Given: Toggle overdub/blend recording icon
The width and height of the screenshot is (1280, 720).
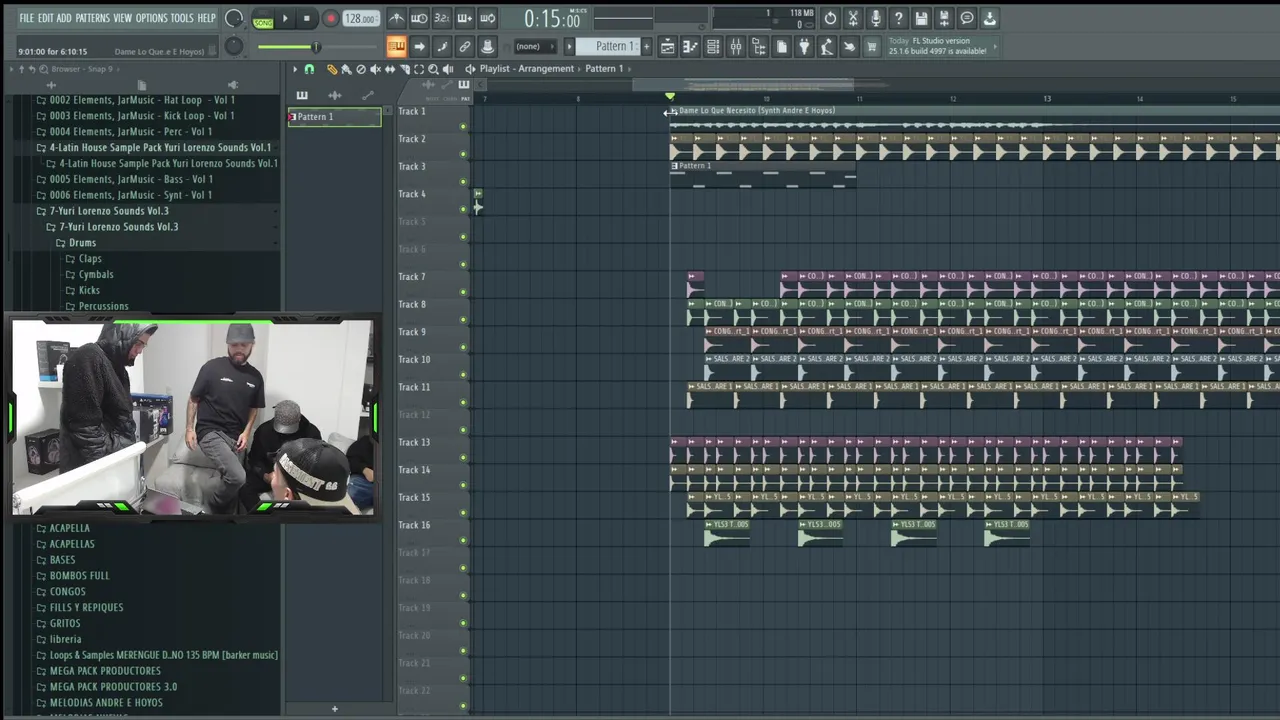Looking at the screenshot, I should (465, 18).
